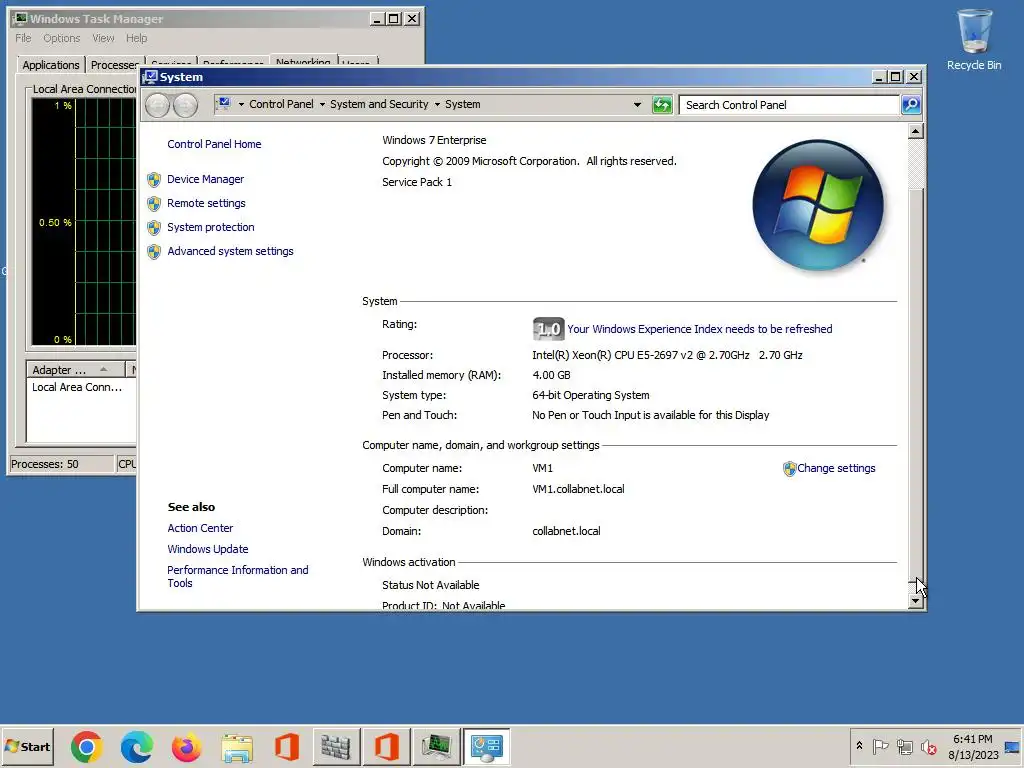Click the scrollbar down arrow in System window
This screenshot has height=768, width=1024.
click(916, 601)
